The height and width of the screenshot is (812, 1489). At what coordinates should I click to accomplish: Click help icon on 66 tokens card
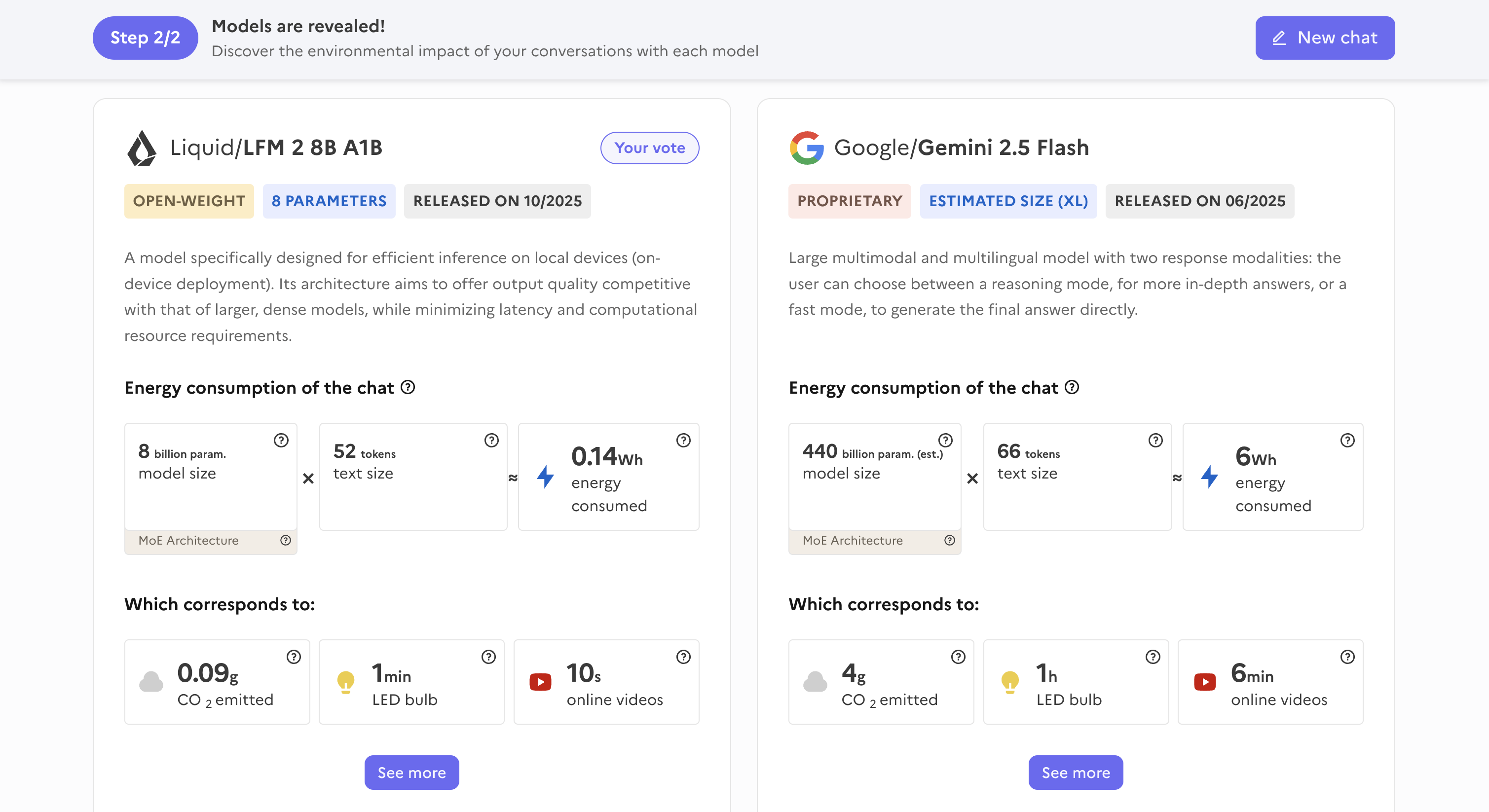click(x=1155, y=441)
